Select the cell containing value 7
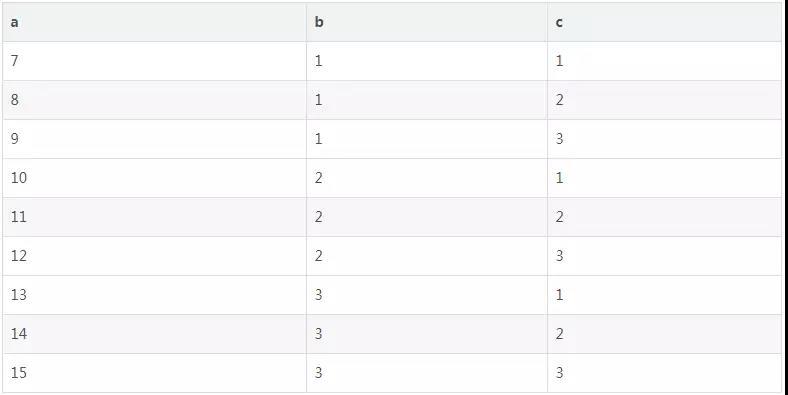Viewport: 788px width, 395px height. pyautogui.click(x=154, y=61)
